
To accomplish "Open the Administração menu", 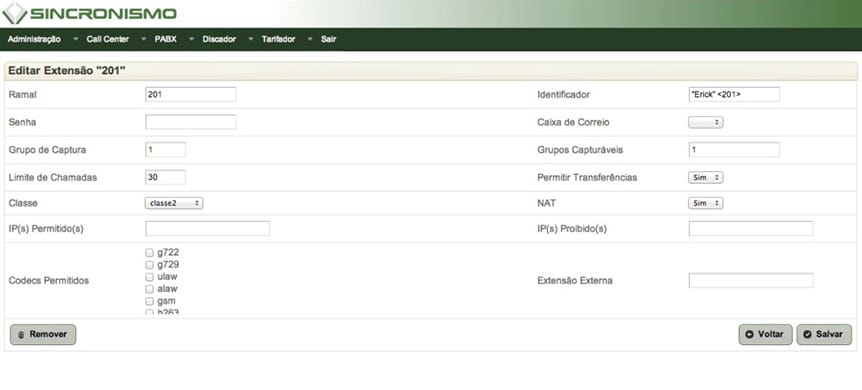I will click(34, 39).
